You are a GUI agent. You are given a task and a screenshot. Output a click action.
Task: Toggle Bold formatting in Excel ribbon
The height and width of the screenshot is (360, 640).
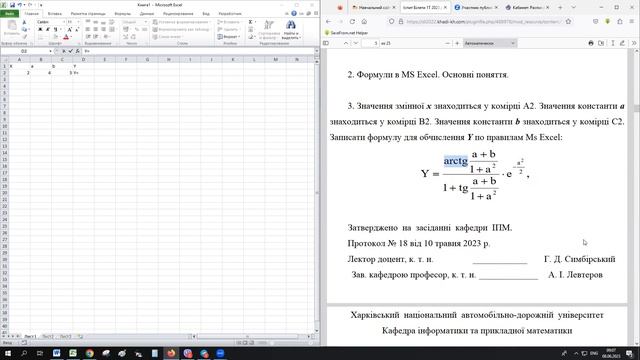40,29
